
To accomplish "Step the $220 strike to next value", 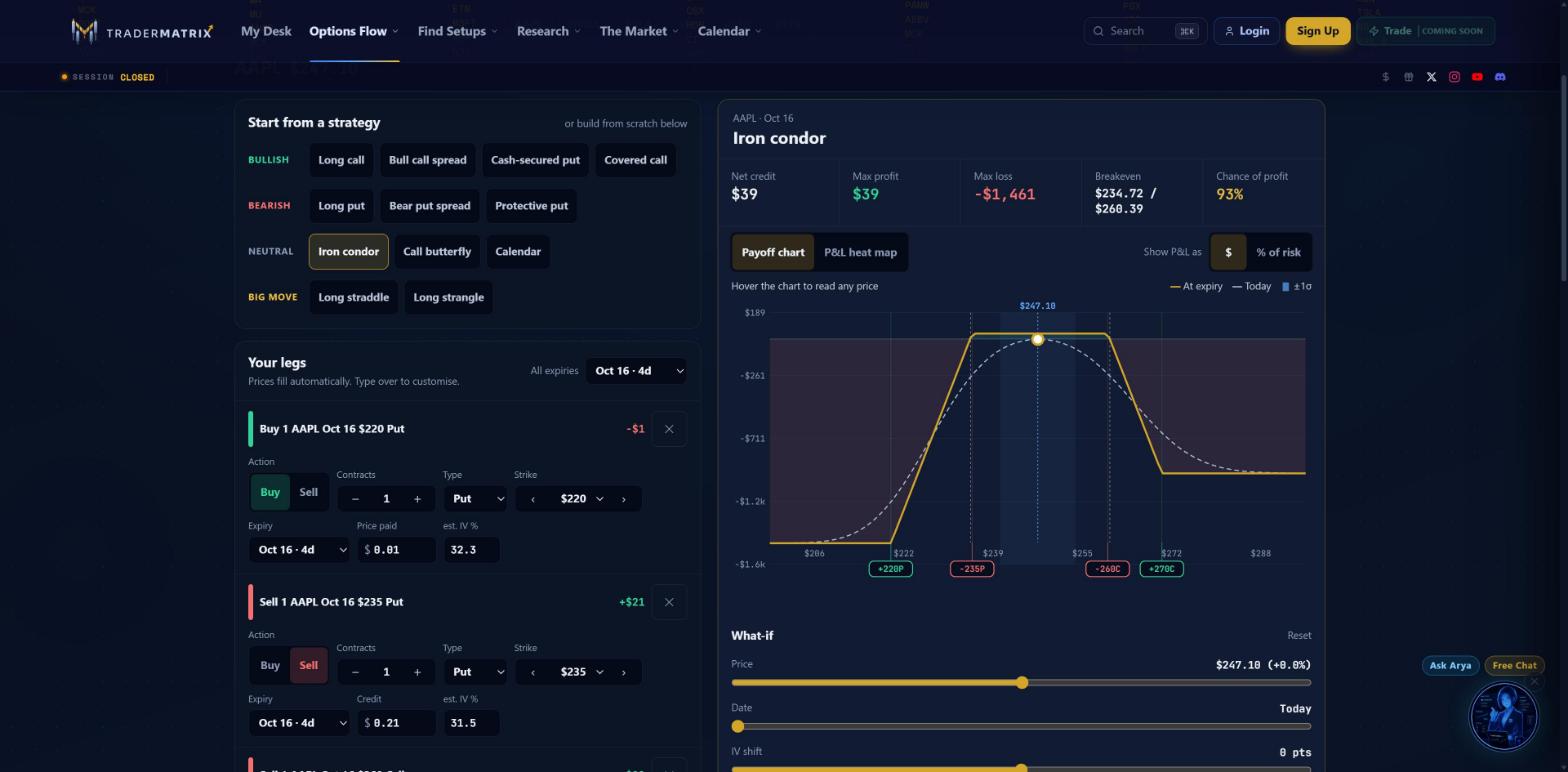I will coord(624,499).
